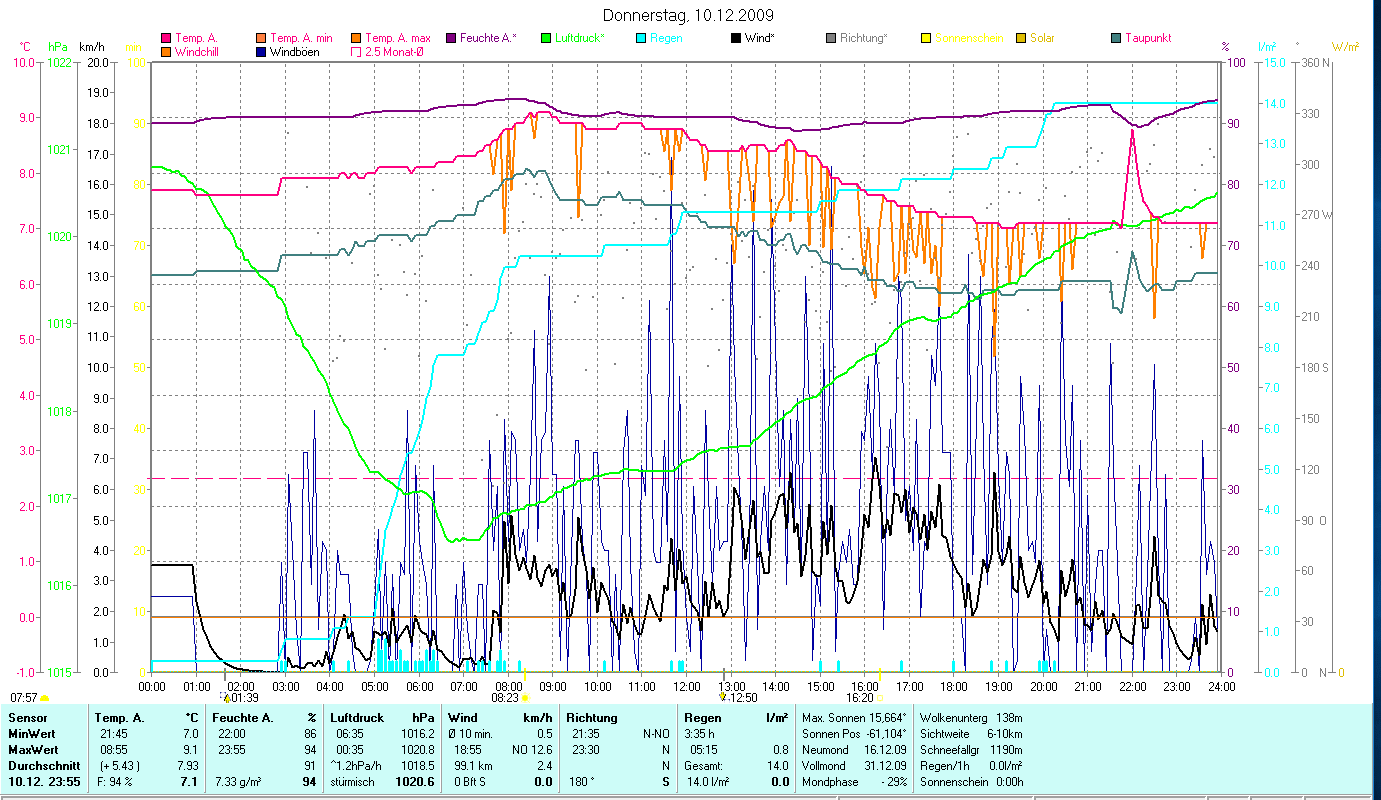The width and height of the screenshot is (1381, 800).
Task: Click the moon marker at 12:50
Action: coord(723,697)
